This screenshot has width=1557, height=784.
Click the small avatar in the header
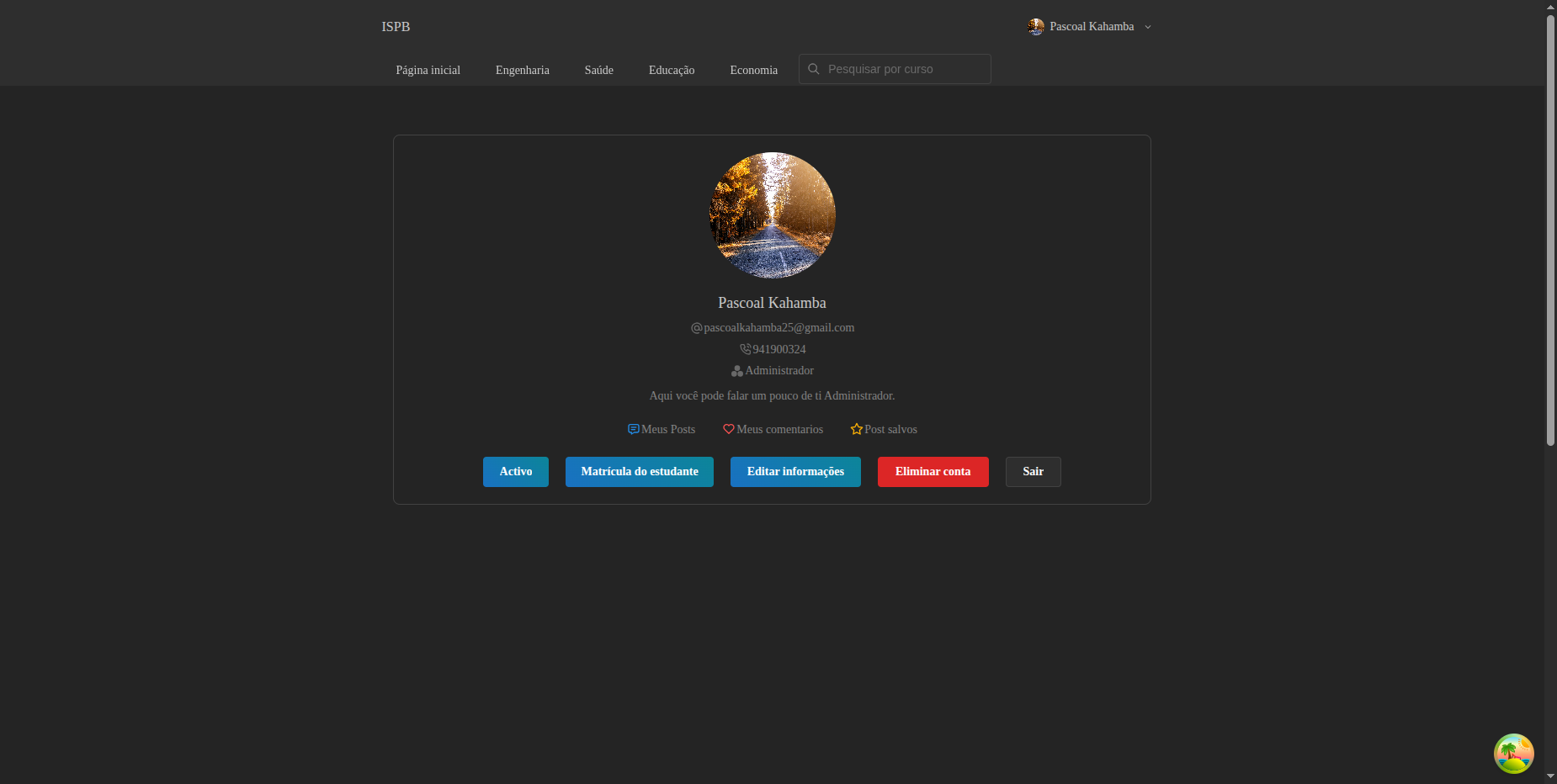point(1035,27)
